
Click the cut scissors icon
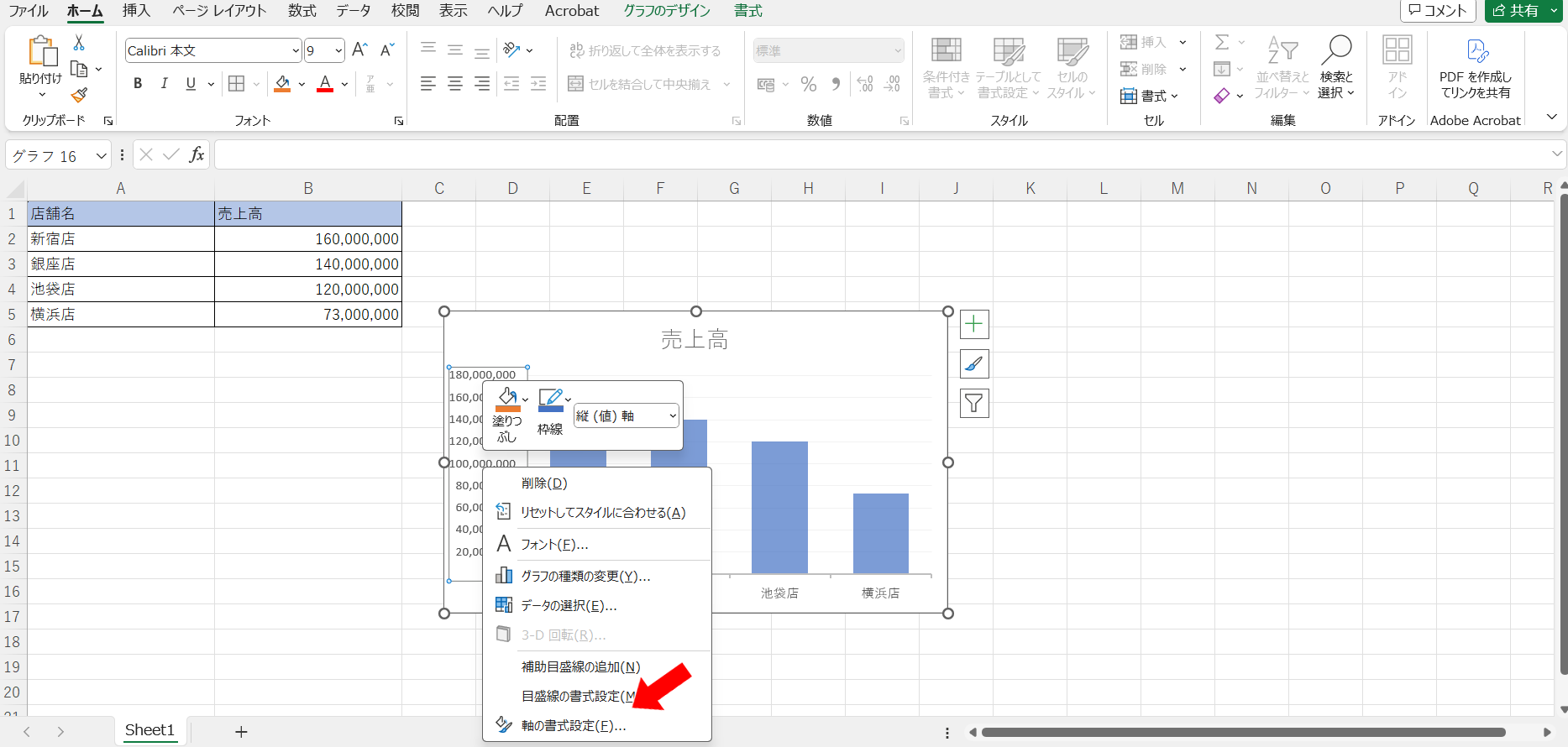point(79,42)
